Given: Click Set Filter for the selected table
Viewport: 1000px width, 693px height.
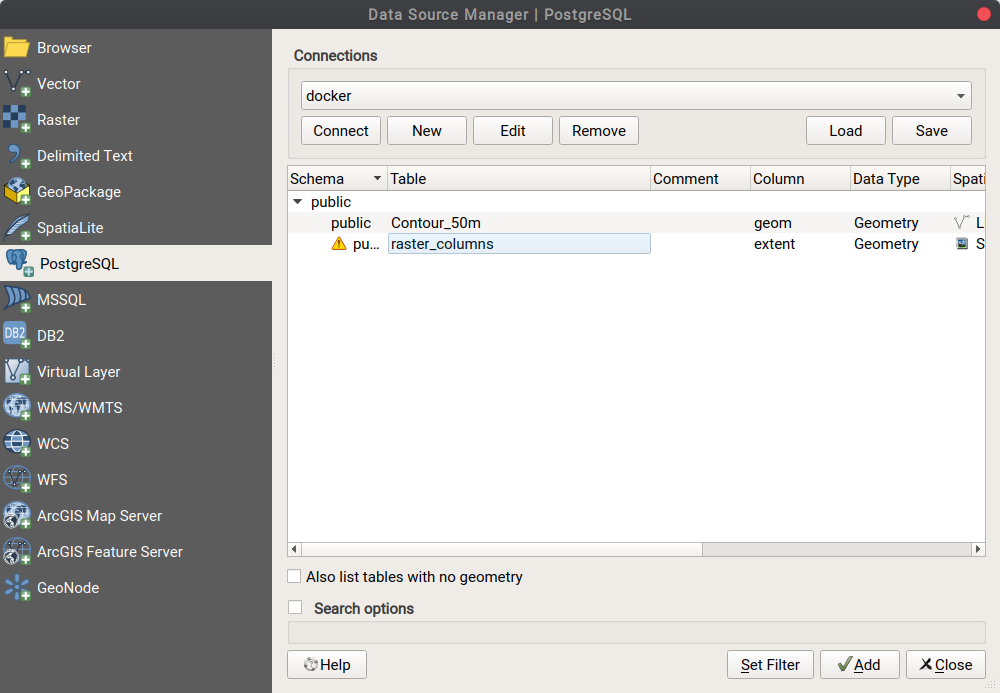Looking at the screenshot, I should click(x=769, y=664).
